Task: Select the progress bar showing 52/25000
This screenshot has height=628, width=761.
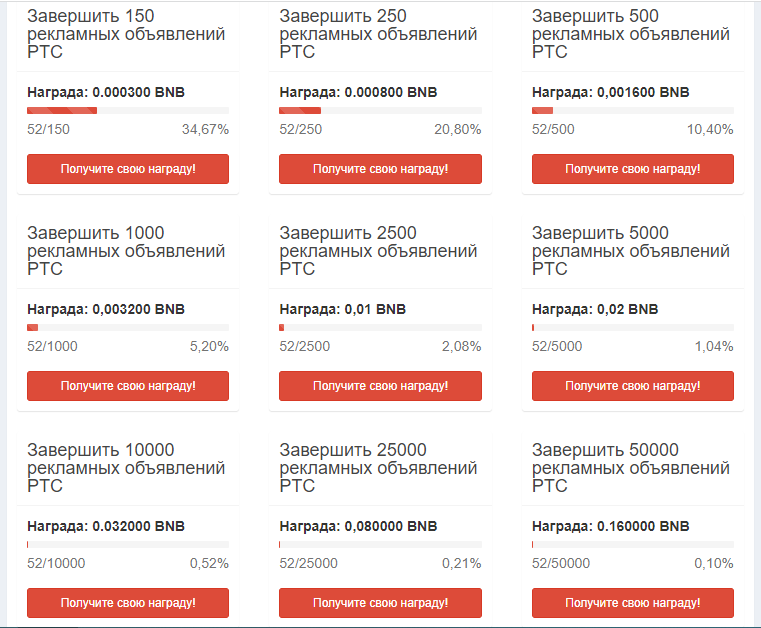Action: [x=380, y=544]
